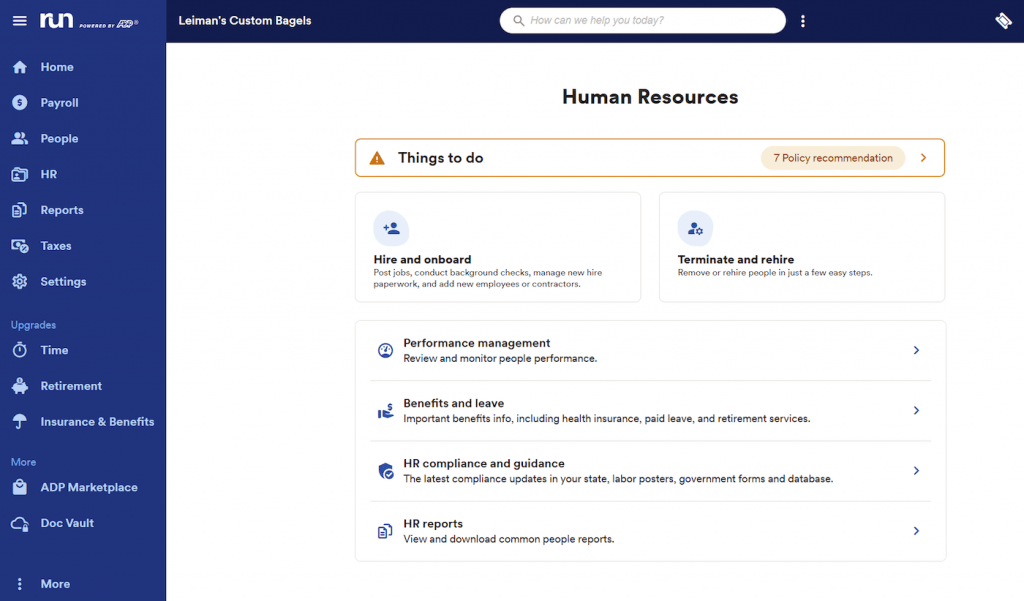Open the hamburger menu above sidebar
Image resolution: width=1024 pixels, height=601 pixels.
pos(20,20)
